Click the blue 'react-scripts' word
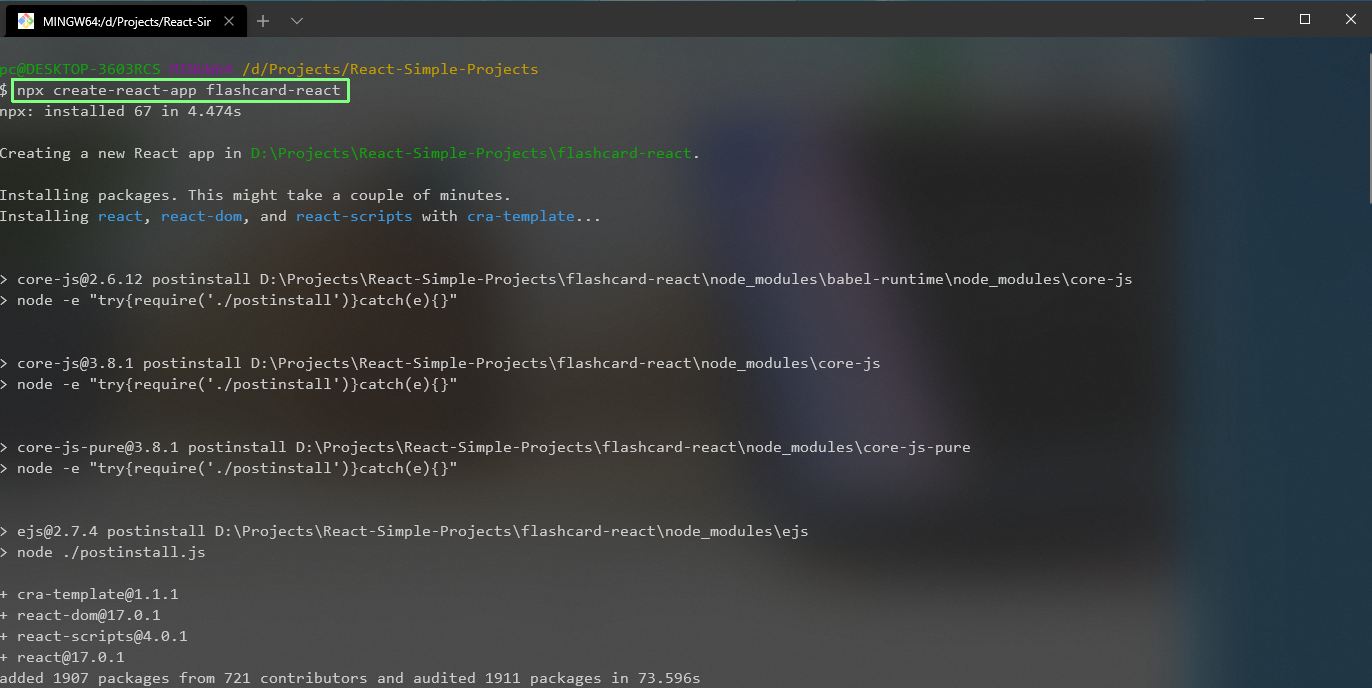1372x688 pixels. (x=354, y=216)
